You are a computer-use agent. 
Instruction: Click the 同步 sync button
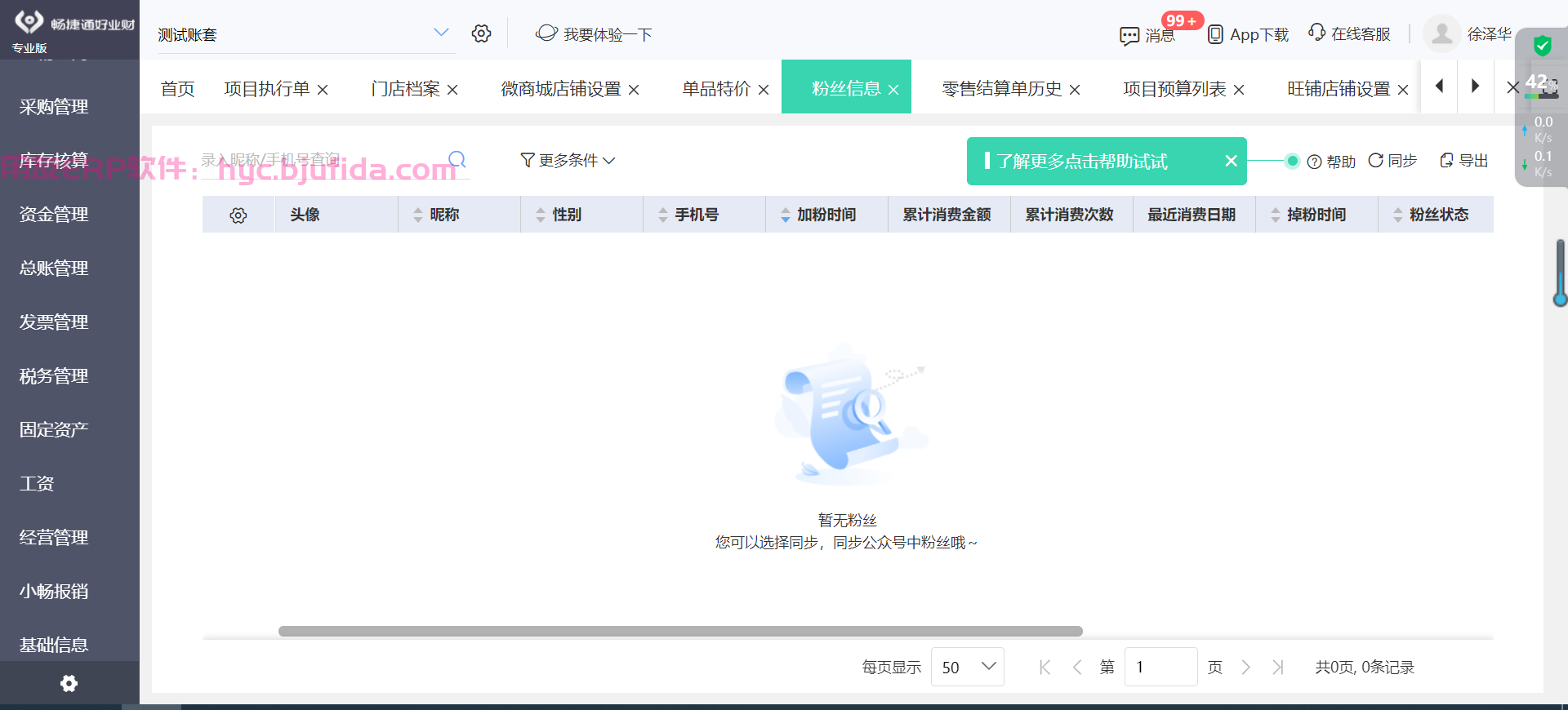[x=1392, y=161]
